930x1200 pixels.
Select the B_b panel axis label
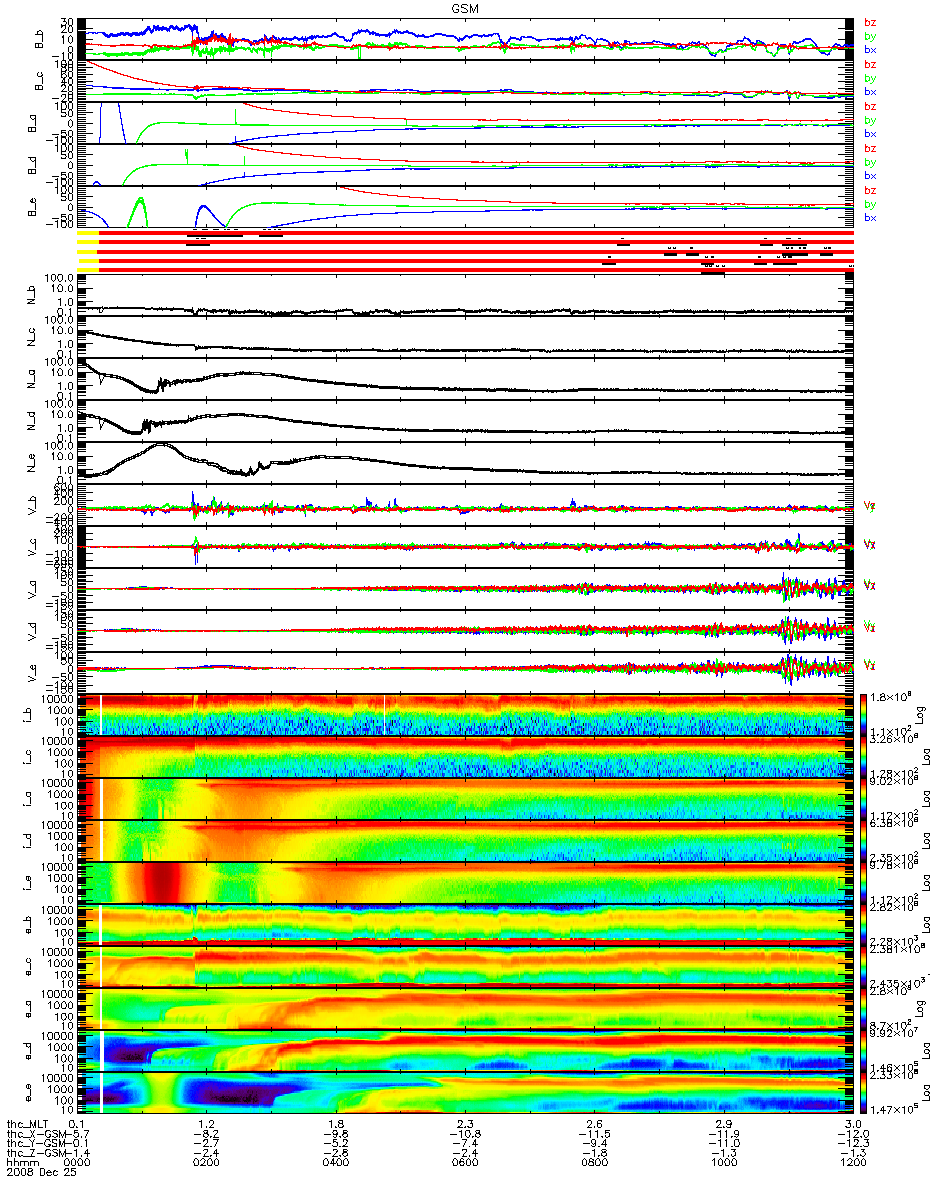tap(39, 39)
